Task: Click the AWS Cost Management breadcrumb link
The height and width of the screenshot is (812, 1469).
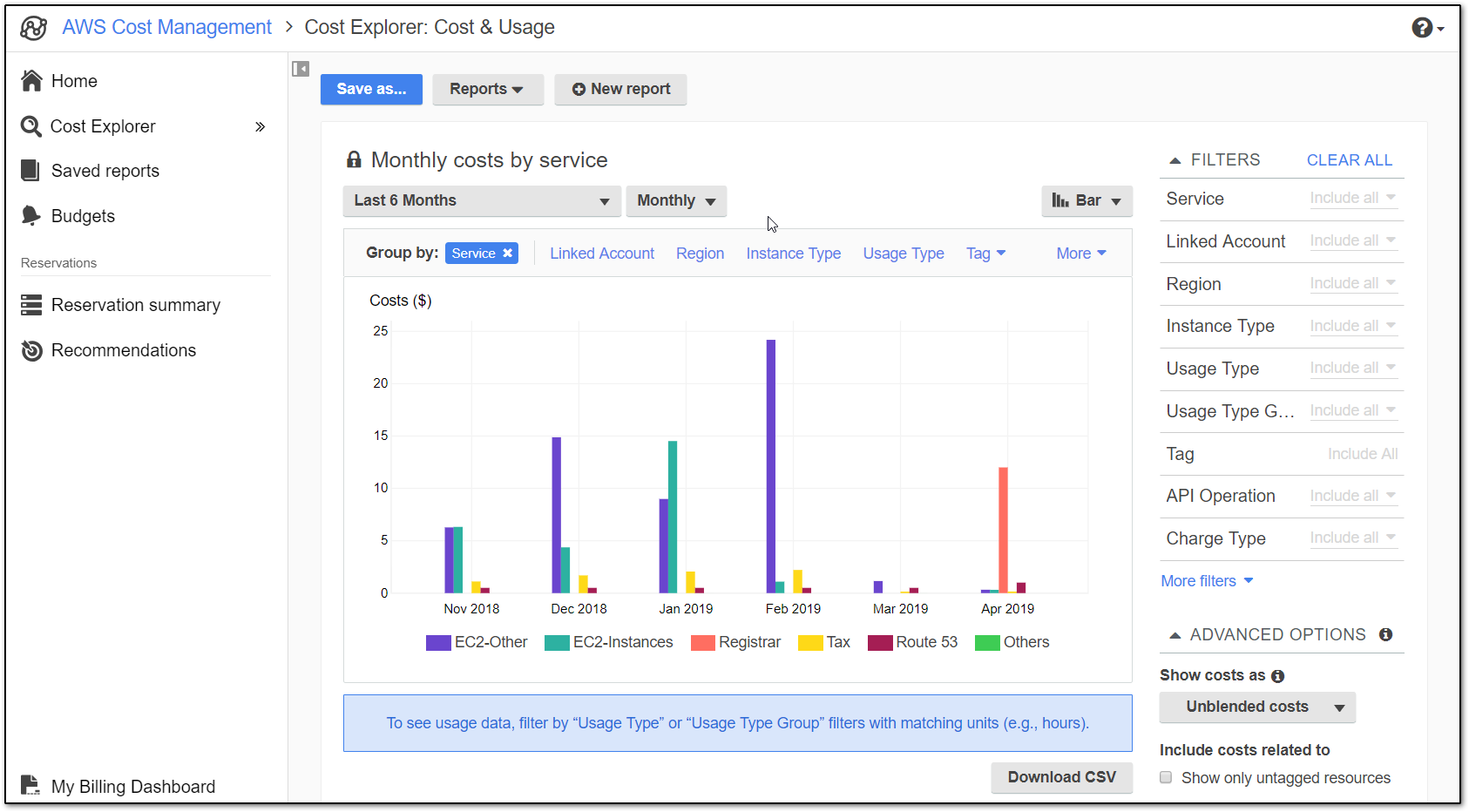Action: pos(167,27)
